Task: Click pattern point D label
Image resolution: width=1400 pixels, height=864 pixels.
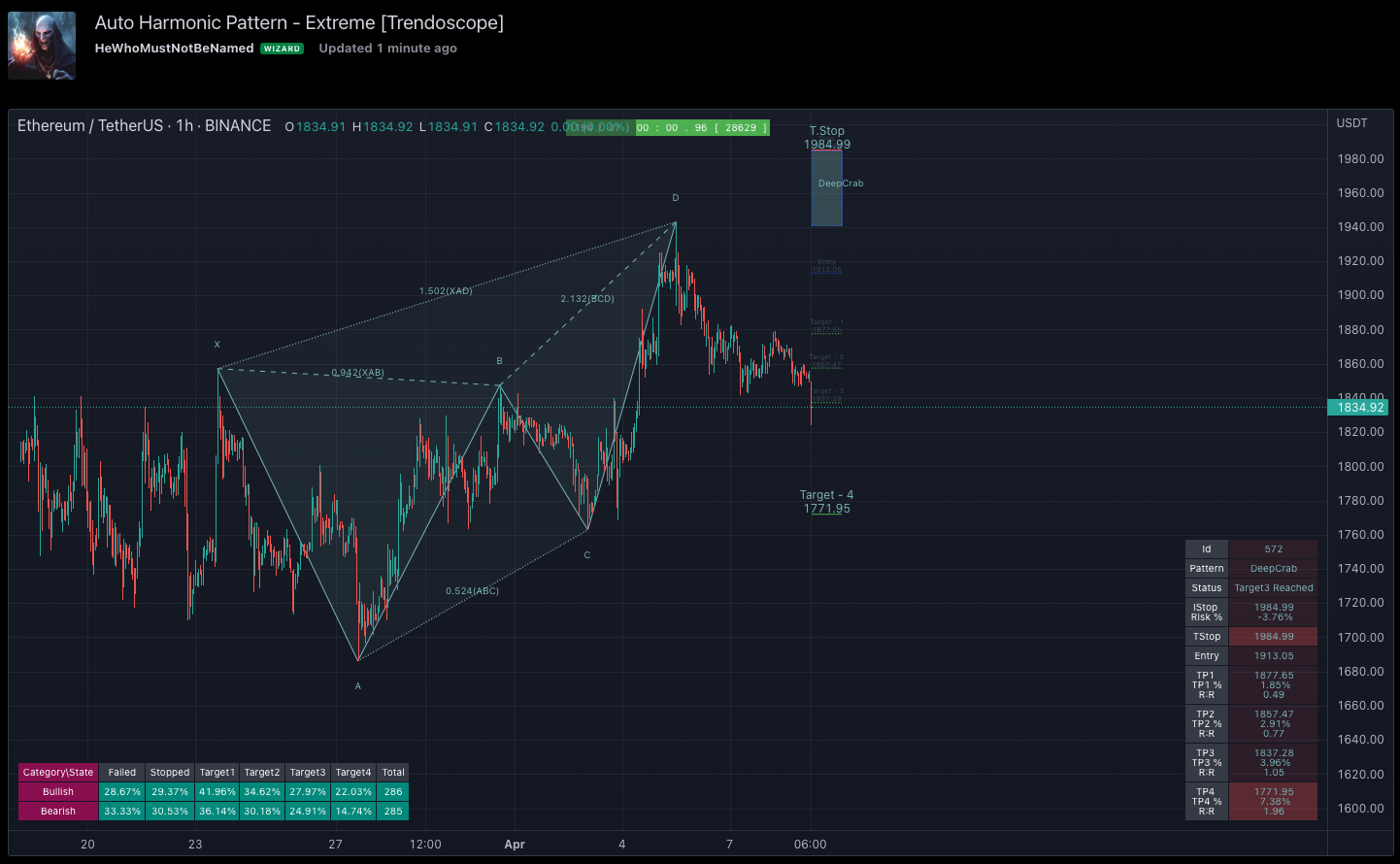Action: point(676,198)
